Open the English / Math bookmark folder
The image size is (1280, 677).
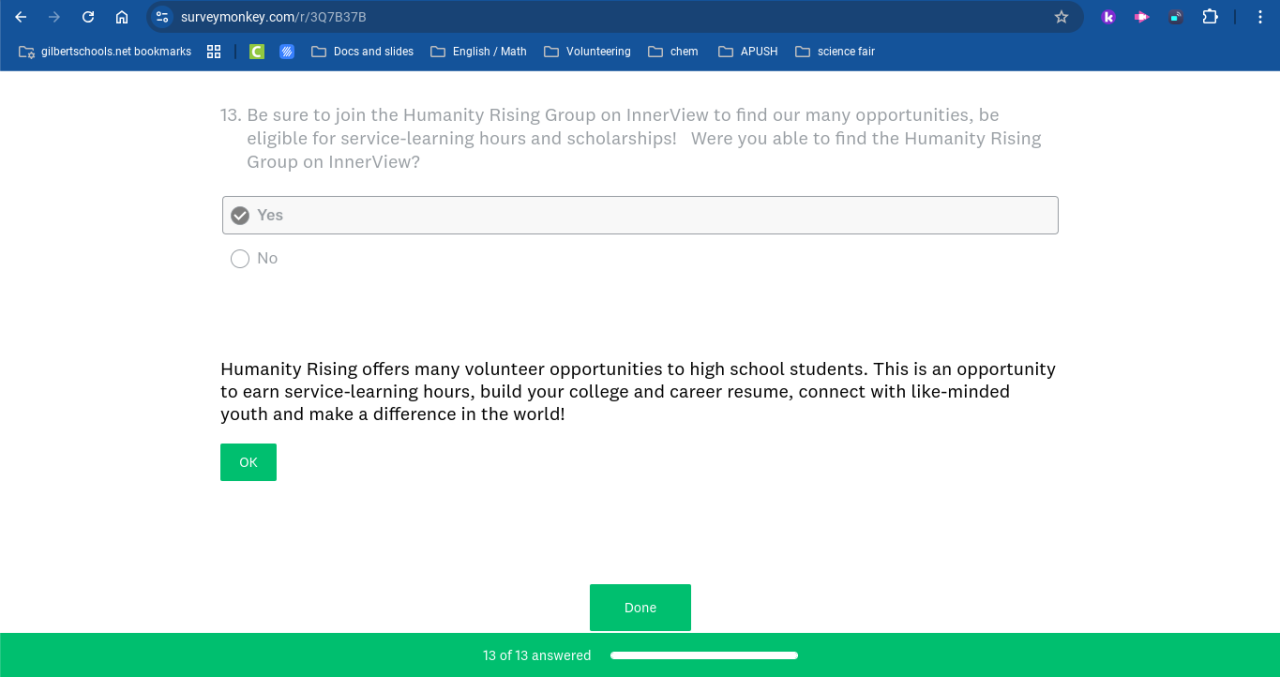pyautogui.click(x=478, y=51)
